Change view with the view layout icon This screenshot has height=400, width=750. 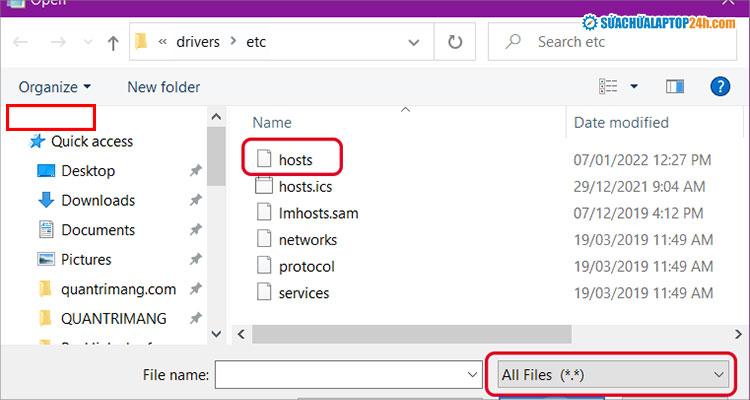(x=608, y=86)
